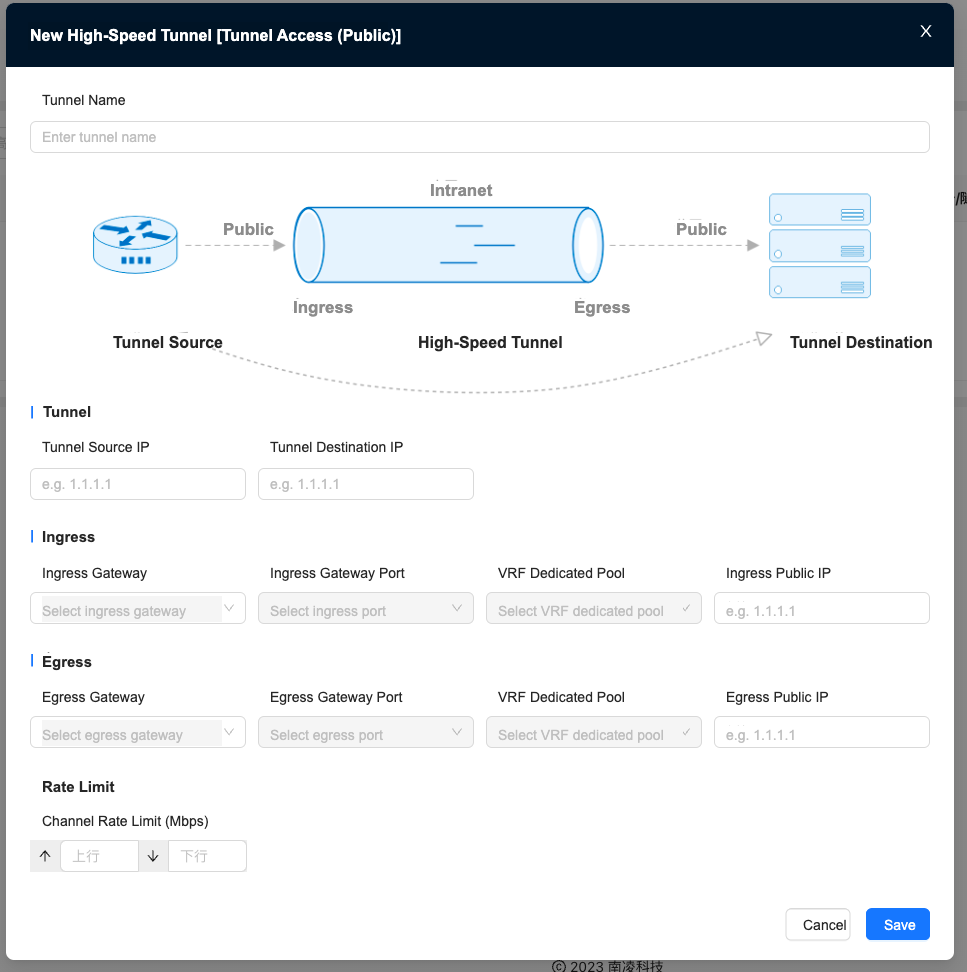
Task: Click the Tunnel Source router icon
Action: tap(135, 245)
